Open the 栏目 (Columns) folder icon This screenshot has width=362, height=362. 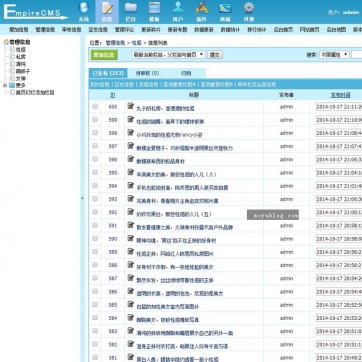(x=131, y=12)
